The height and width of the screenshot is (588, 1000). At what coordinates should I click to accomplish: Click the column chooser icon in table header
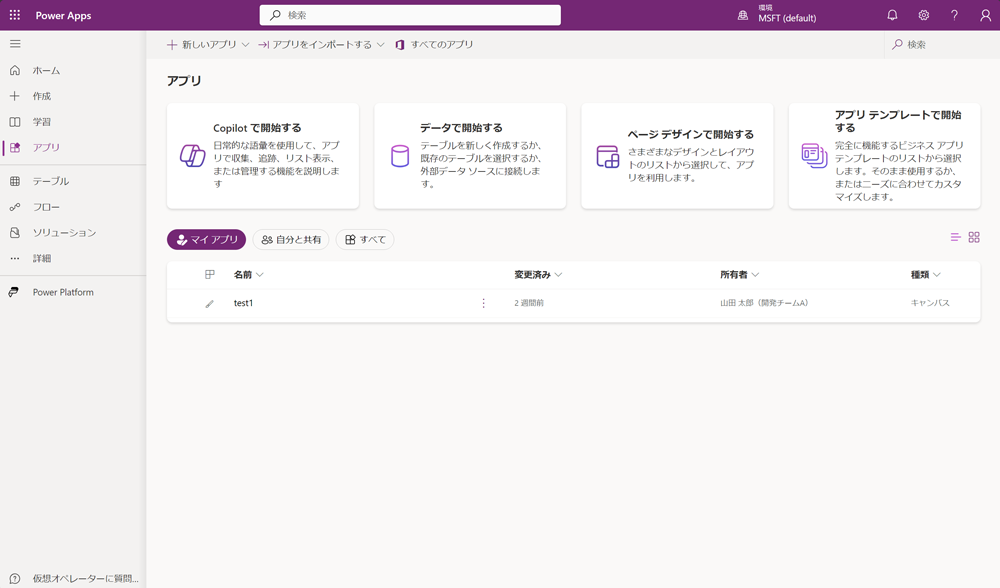210,274
